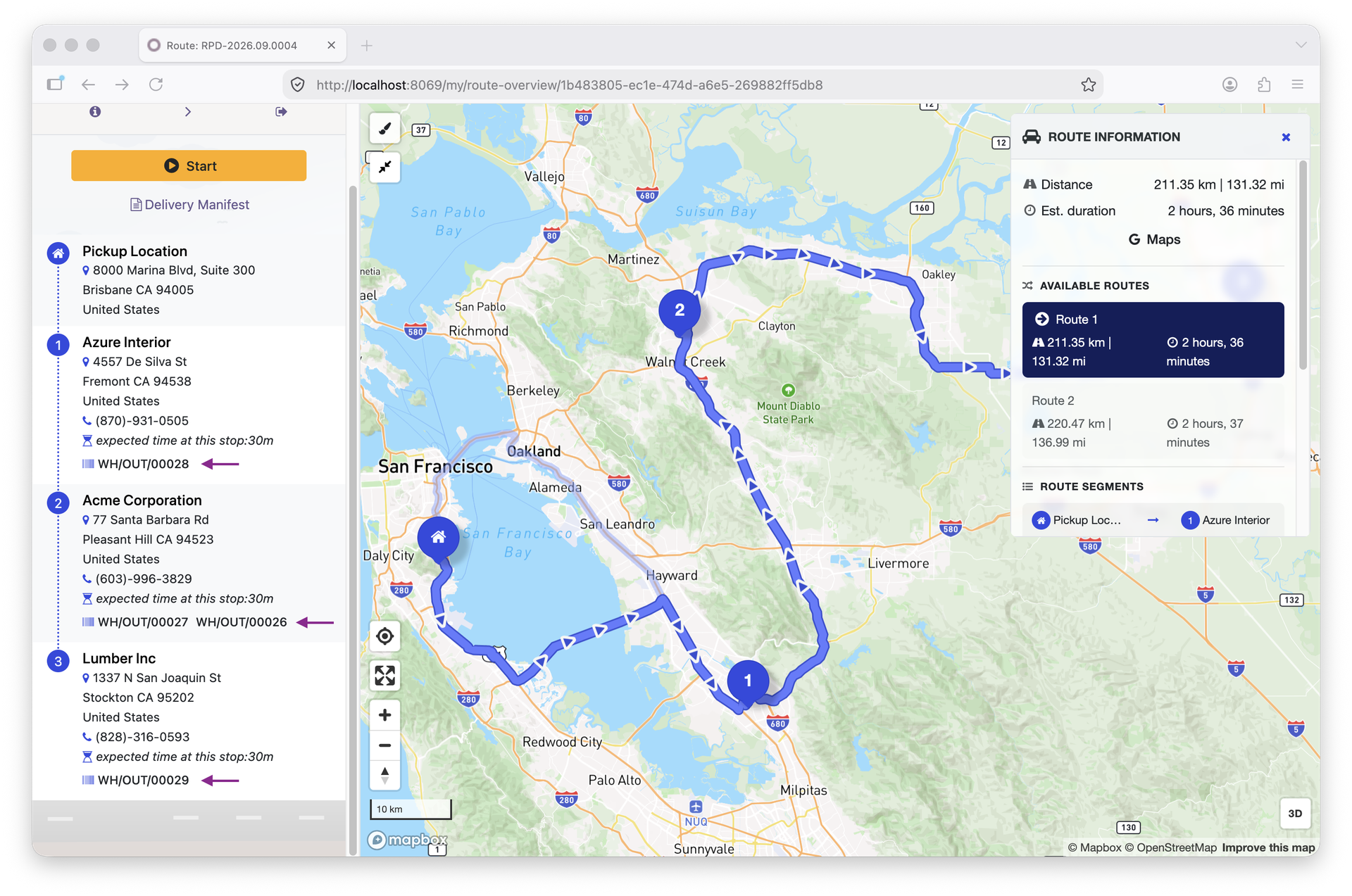This screenshot has width=1352, height=896.
Task: Click map marker number 2
Action: click(x=680, y=311)
